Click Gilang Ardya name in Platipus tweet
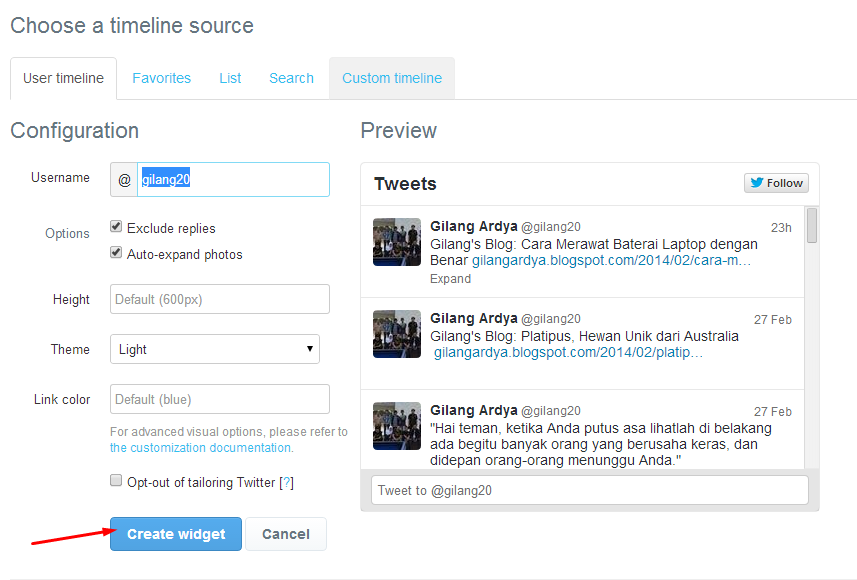857x580 pixels. coord(473,318)
